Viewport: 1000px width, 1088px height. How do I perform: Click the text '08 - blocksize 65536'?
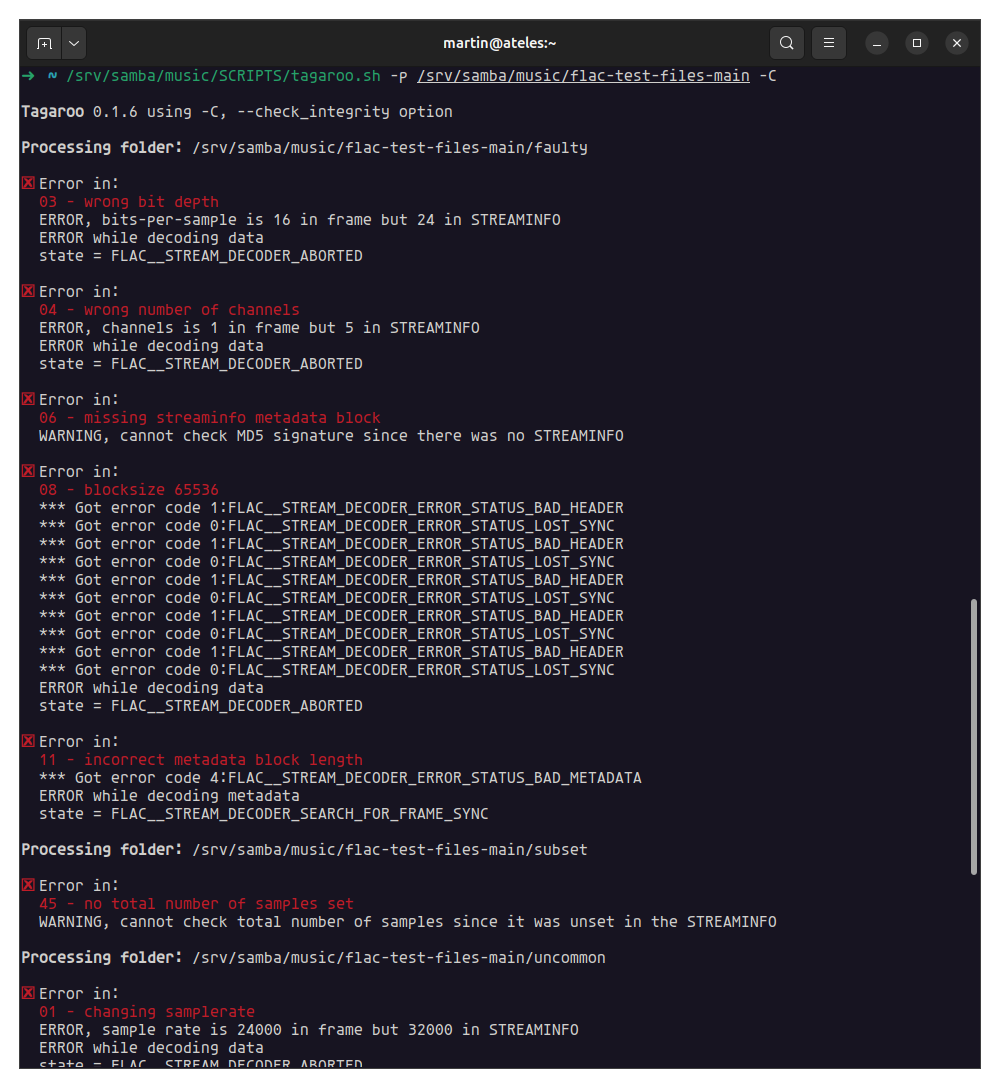[x=129, y=490]
